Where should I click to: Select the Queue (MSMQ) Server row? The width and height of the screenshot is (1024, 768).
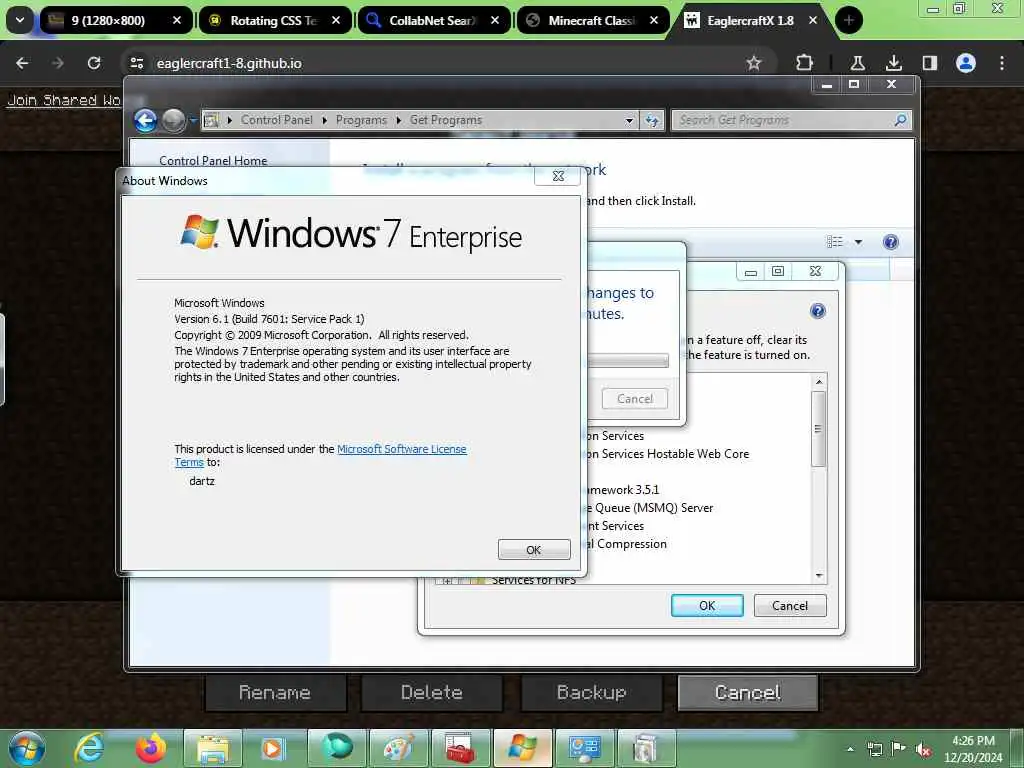coord(649,507)
